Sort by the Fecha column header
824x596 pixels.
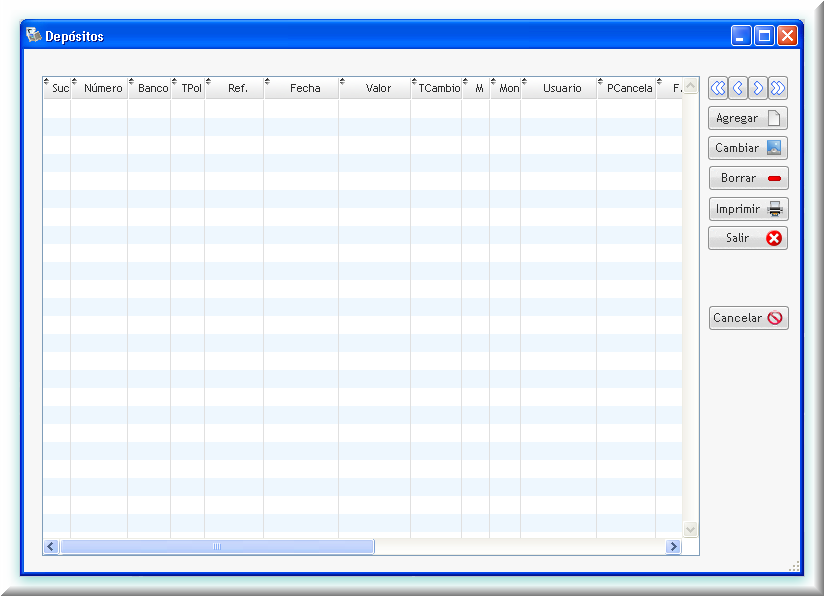pyautogui.click(x=302, y=88)
